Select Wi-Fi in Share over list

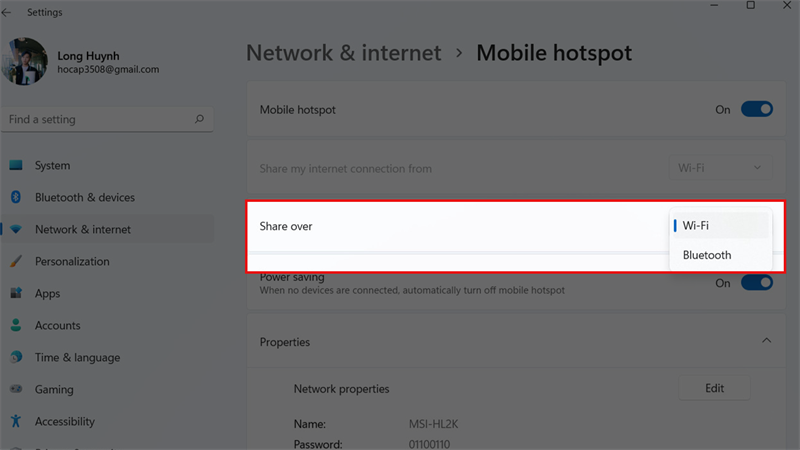pos(696,226)
